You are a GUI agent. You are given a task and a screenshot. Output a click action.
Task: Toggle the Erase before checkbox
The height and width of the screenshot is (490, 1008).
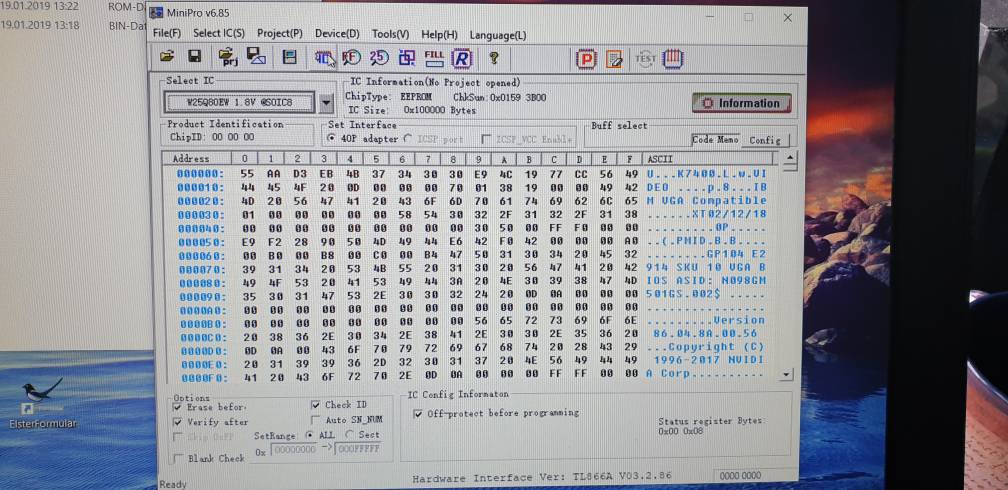pyautogui.click(x=178, y=407)
